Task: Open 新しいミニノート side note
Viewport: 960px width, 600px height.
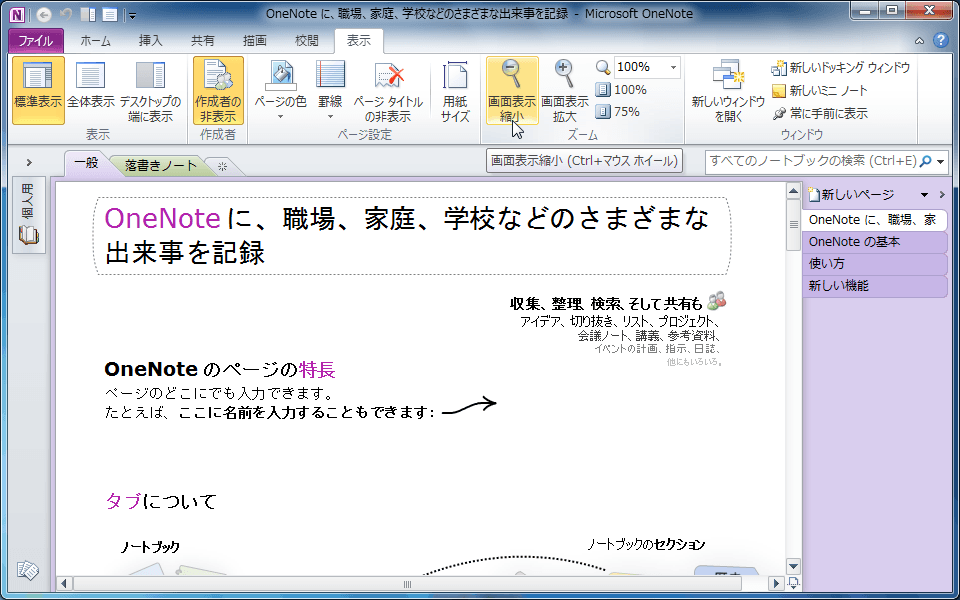Action: coord(820,91)
